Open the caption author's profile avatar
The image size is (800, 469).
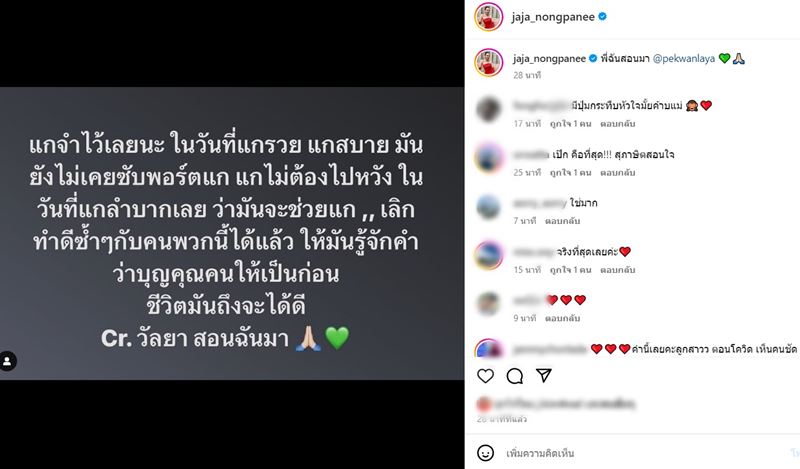[489, 63]
